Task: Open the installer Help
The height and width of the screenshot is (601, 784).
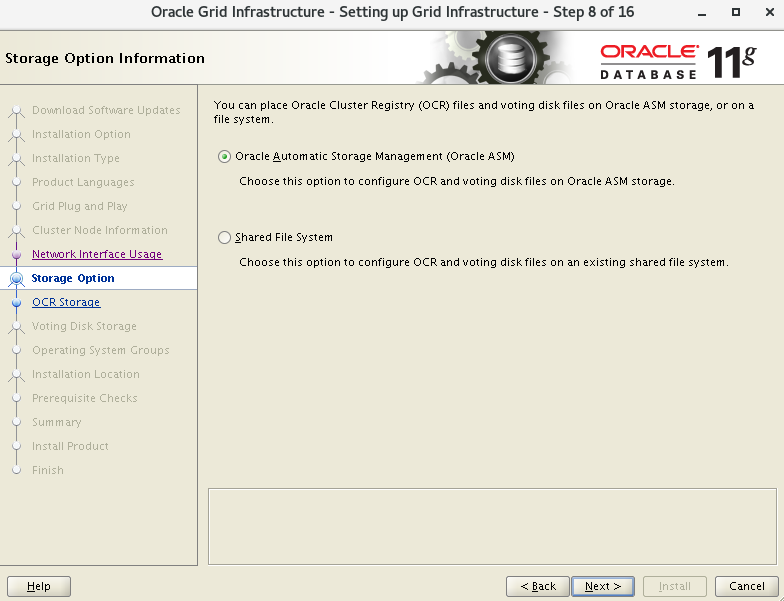Action: (39, 586)
